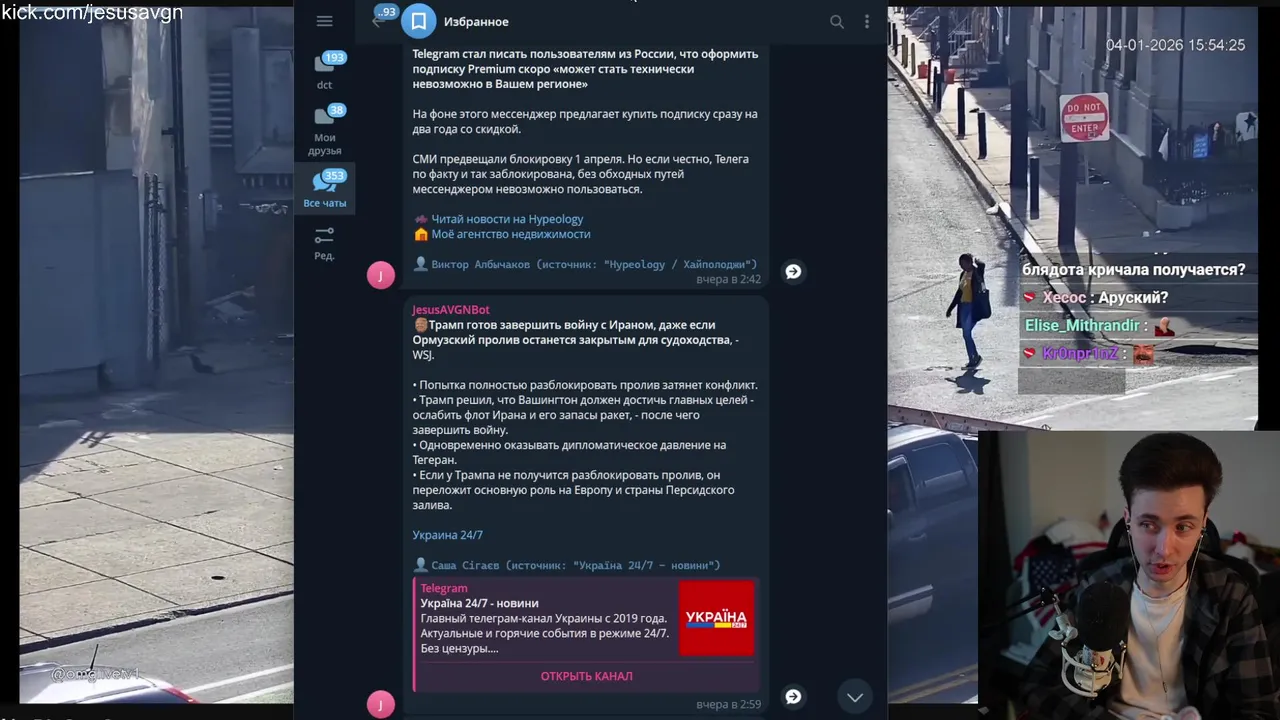
Task: Click the avatar beside the 2:59 message
Action: [381, 704]
